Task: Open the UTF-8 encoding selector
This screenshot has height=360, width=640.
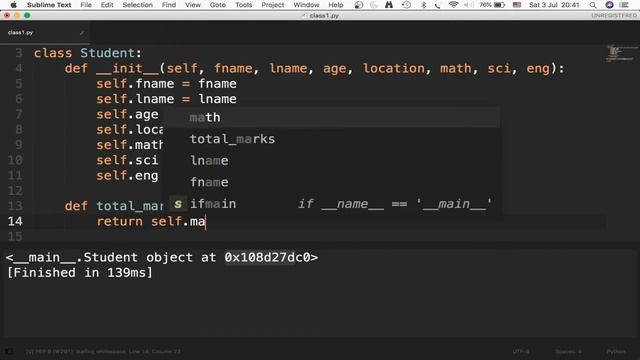Action: pyautogui.click(x=521, y=351)
